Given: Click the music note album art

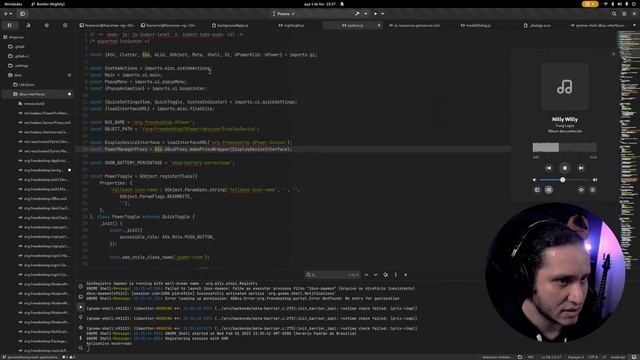Looking at the screenshot, I should pos(564,87).
